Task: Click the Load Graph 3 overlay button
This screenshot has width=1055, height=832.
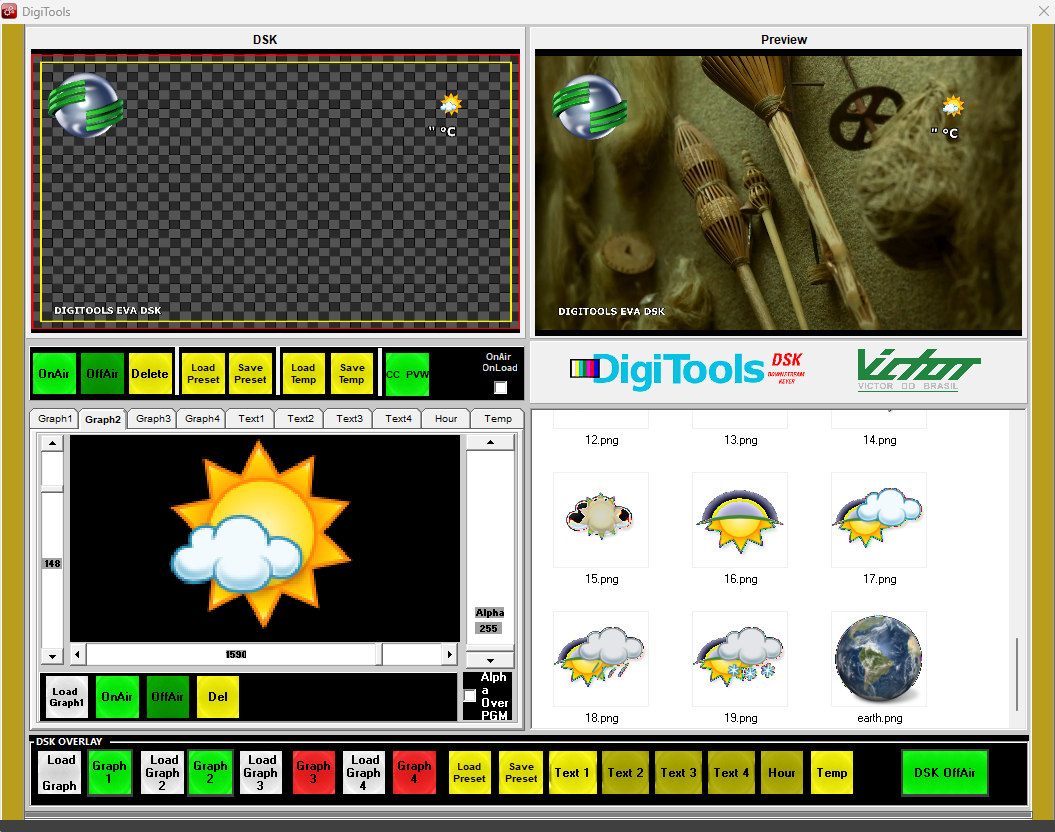Action: pos(261,772)
